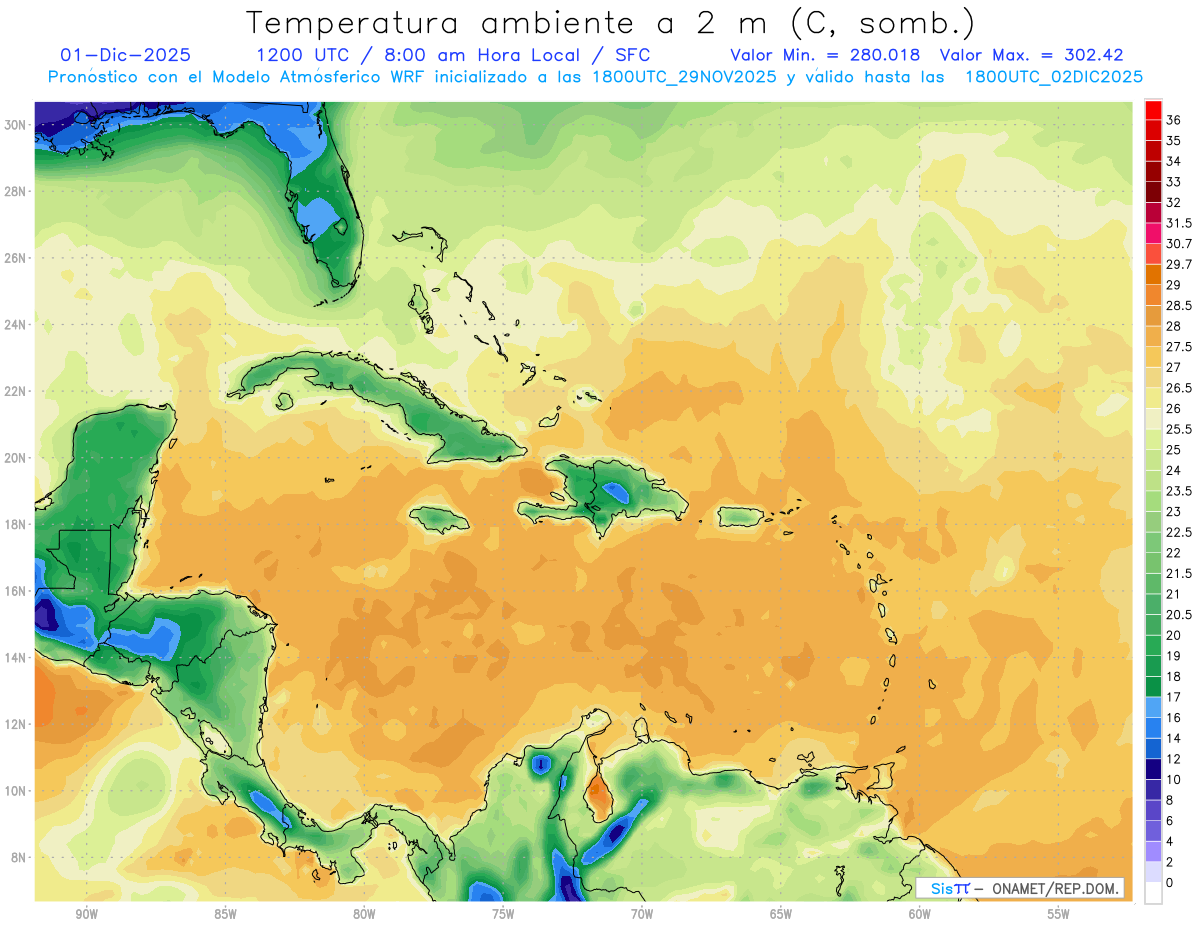Click the "SisTT - ONAMET/REP.DOM." credit label
Screen dimensions: 1200x927
click(1020, 888)
